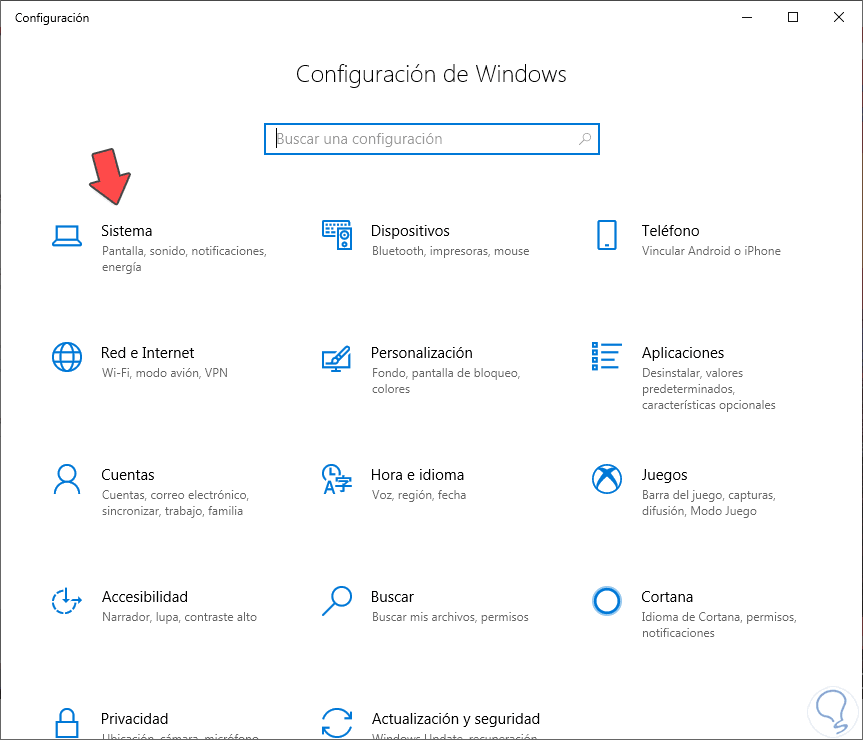Click 'Buscar mis archivos, permisos' text
This screenshot has width=863, height=740.
(450, 617)
